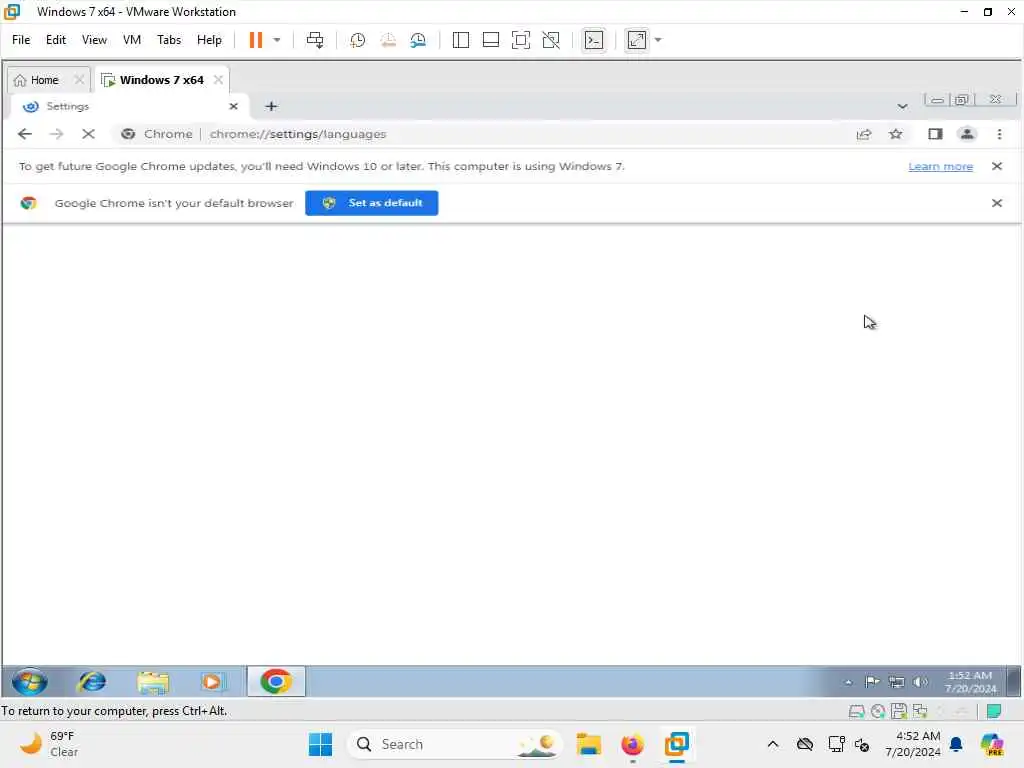Image resolution: width=1024 pixels, height=768 pixels.
Task: Show hidden Windows 7 tray icons
Action: 848,682
